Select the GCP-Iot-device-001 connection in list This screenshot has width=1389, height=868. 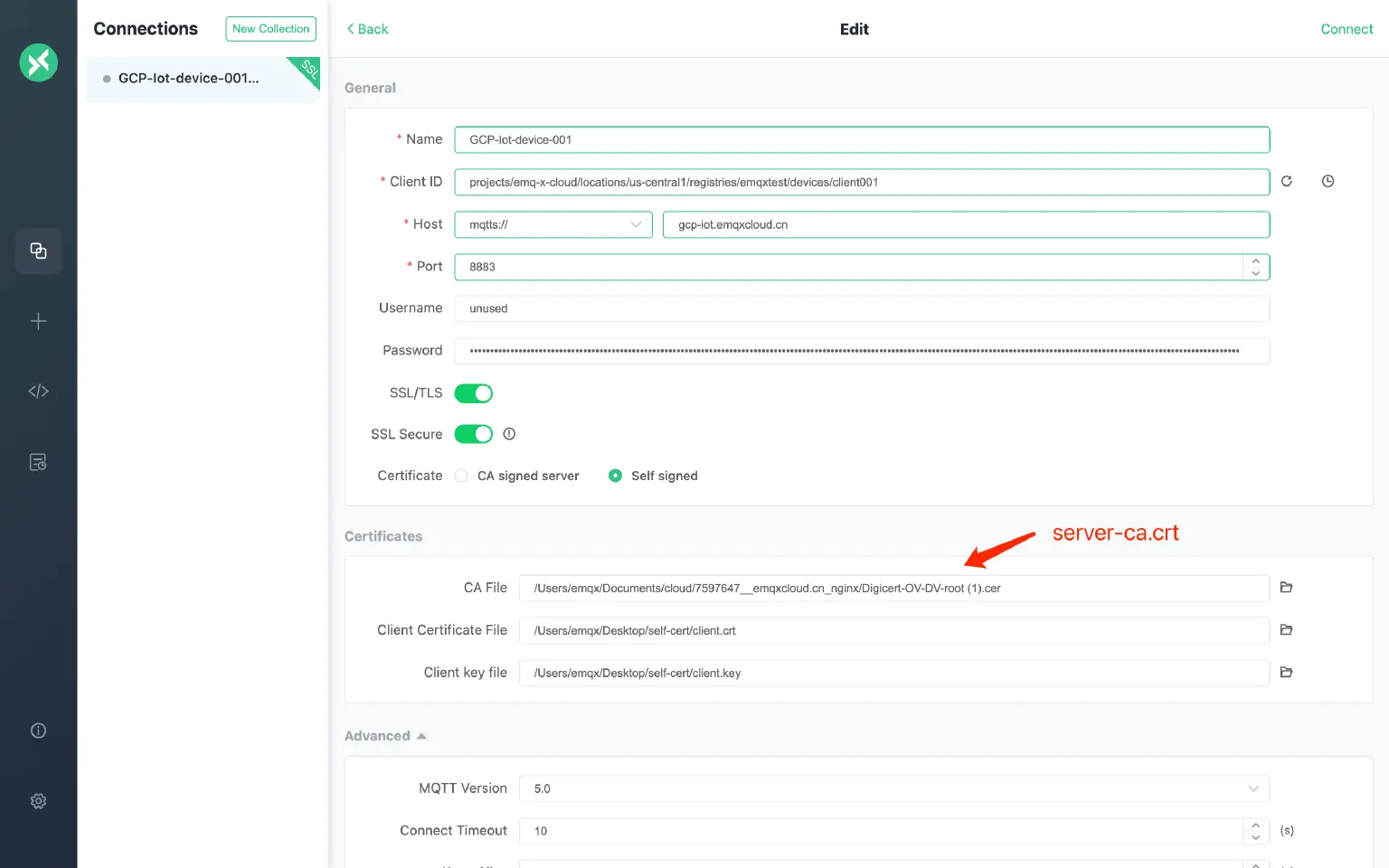click(188, 79)
